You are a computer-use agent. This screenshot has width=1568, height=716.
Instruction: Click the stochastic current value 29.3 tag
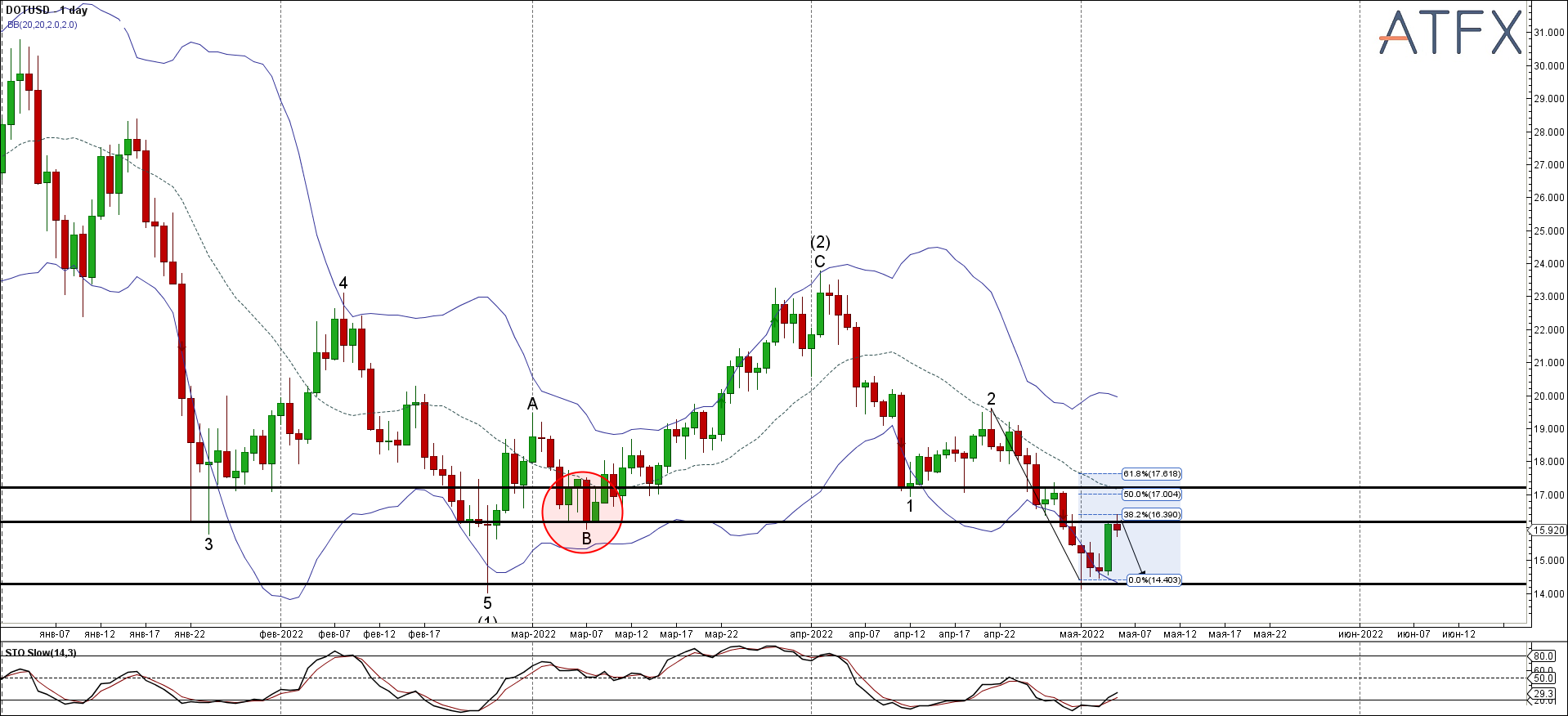pos(1543,694)
